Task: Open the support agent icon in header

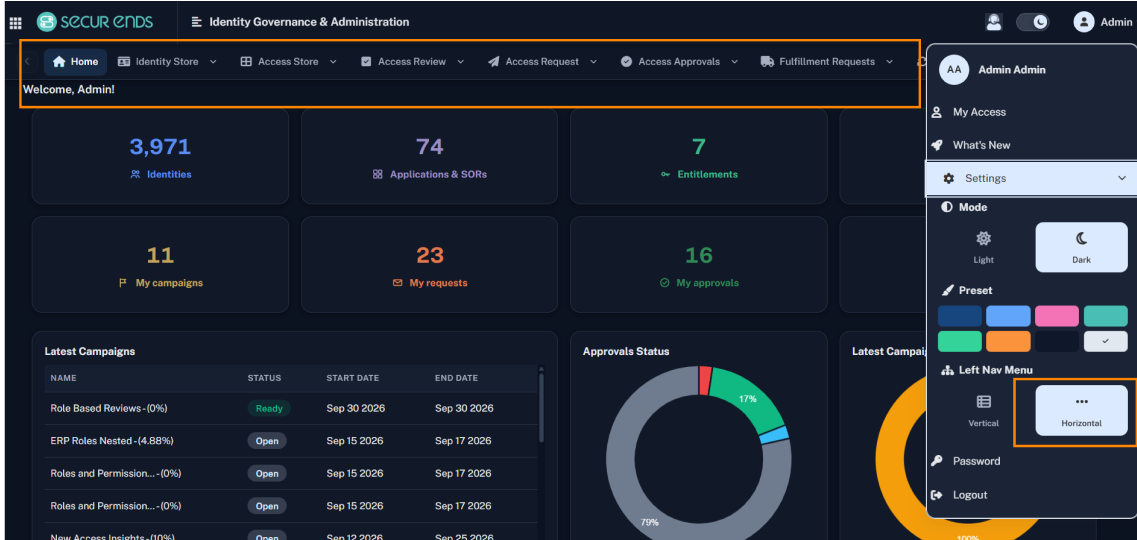Action: 993,22
